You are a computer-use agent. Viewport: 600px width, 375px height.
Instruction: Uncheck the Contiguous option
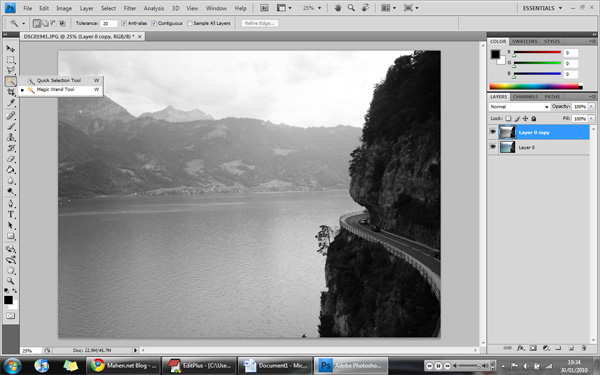154,23
